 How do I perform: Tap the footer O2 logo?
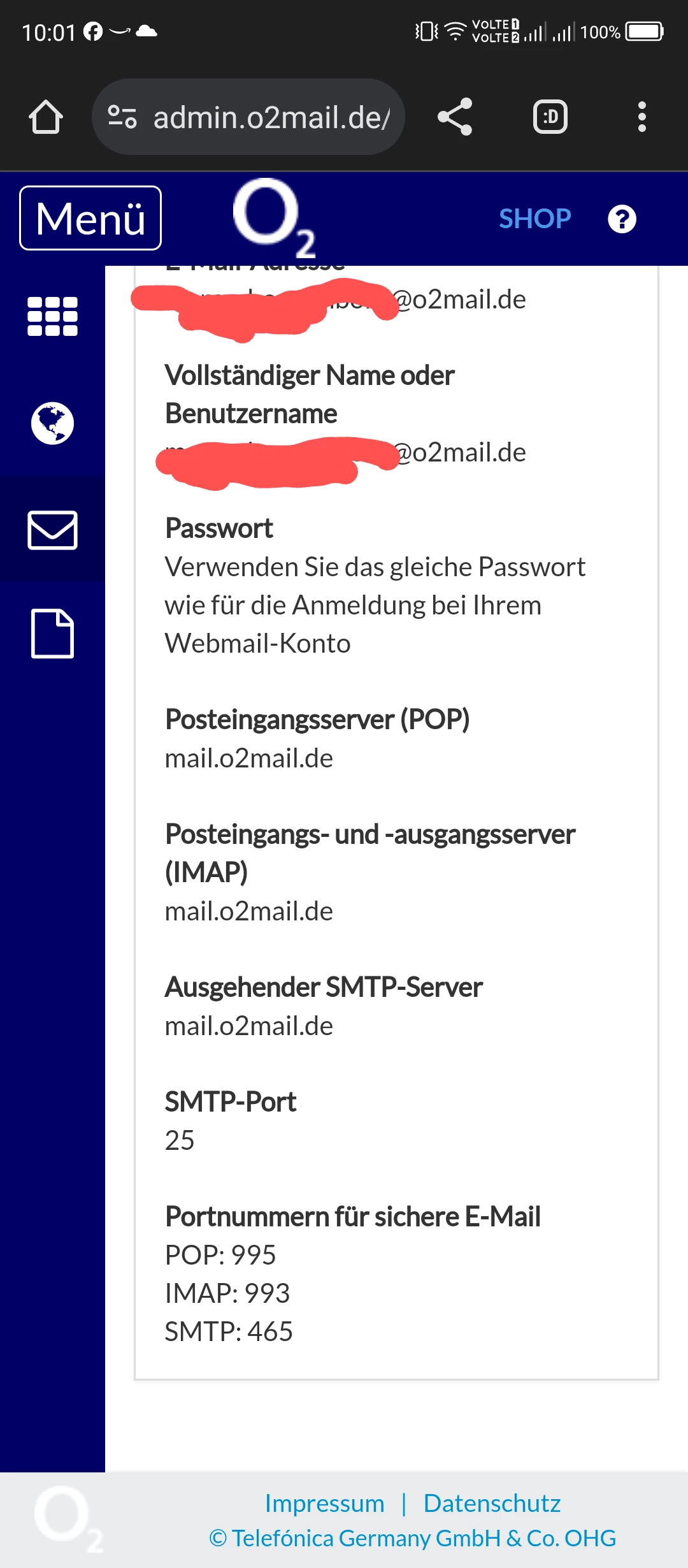(x=67, y=1519)
